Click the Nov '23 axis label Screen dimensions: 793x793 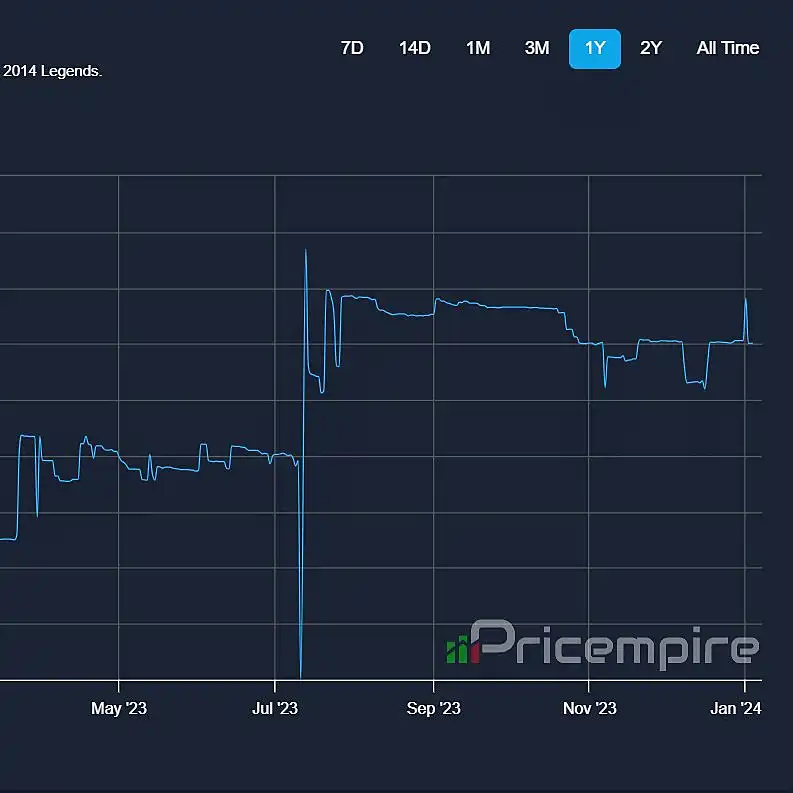click(590, 708)
